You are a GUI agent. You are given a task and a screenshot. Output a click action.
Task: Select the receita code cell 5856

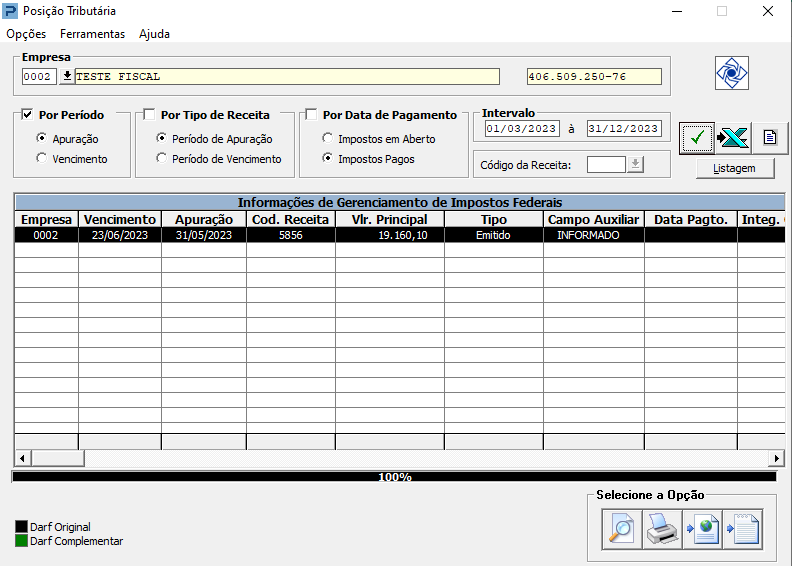[291, 235]
